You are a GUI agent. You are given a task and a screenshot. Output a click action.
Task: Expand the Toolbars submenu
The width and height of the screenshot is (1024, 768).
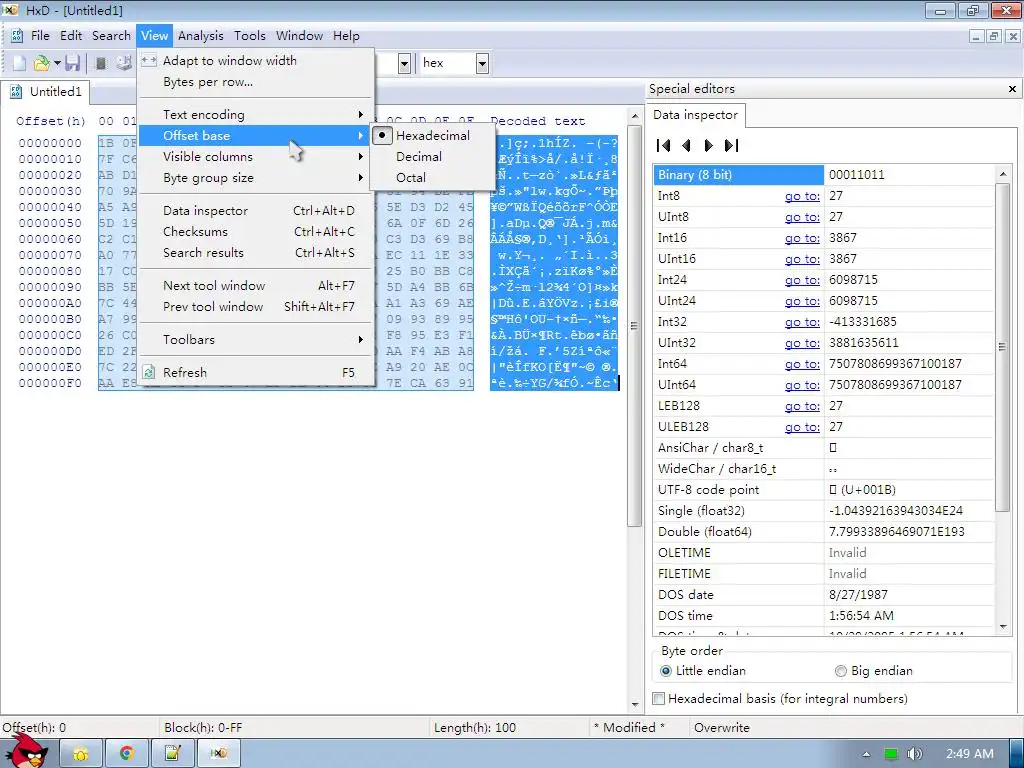257,340
